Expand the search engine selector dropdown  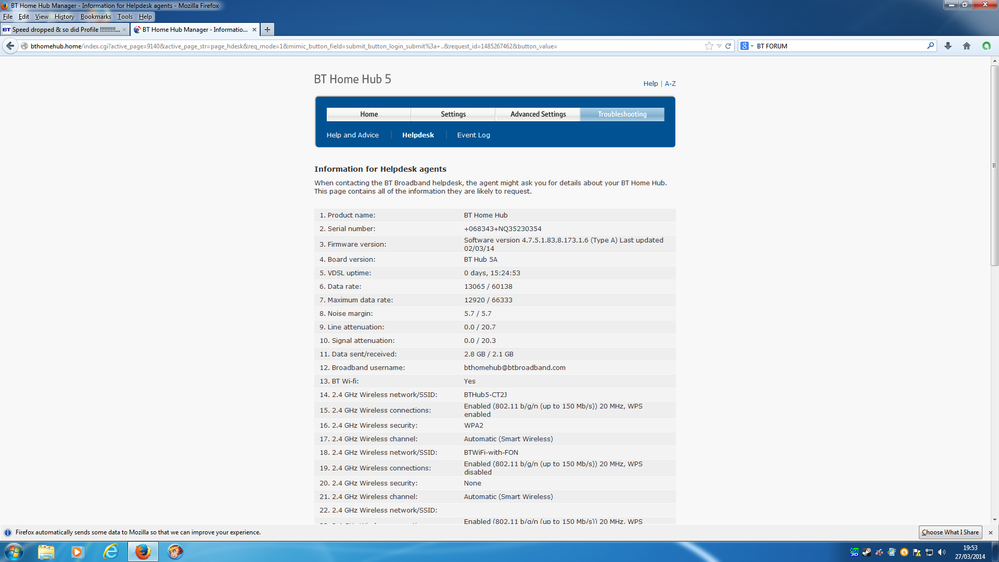(746, 46)
